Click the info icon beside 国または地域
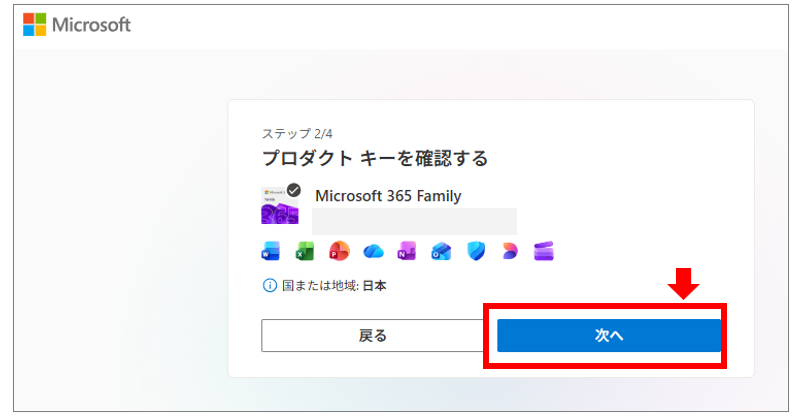 click(x=270, y=286)
